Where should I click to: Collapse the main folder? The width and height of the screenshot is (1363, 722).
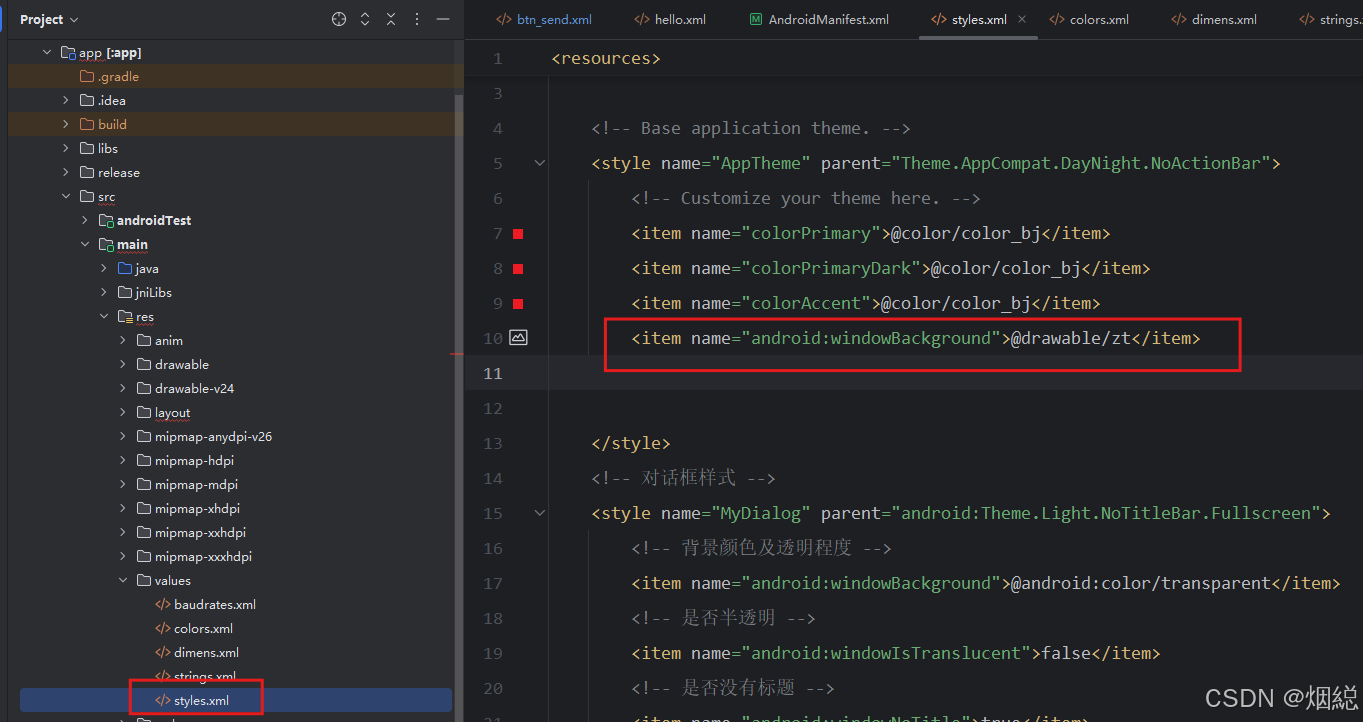tap(85, 244)
